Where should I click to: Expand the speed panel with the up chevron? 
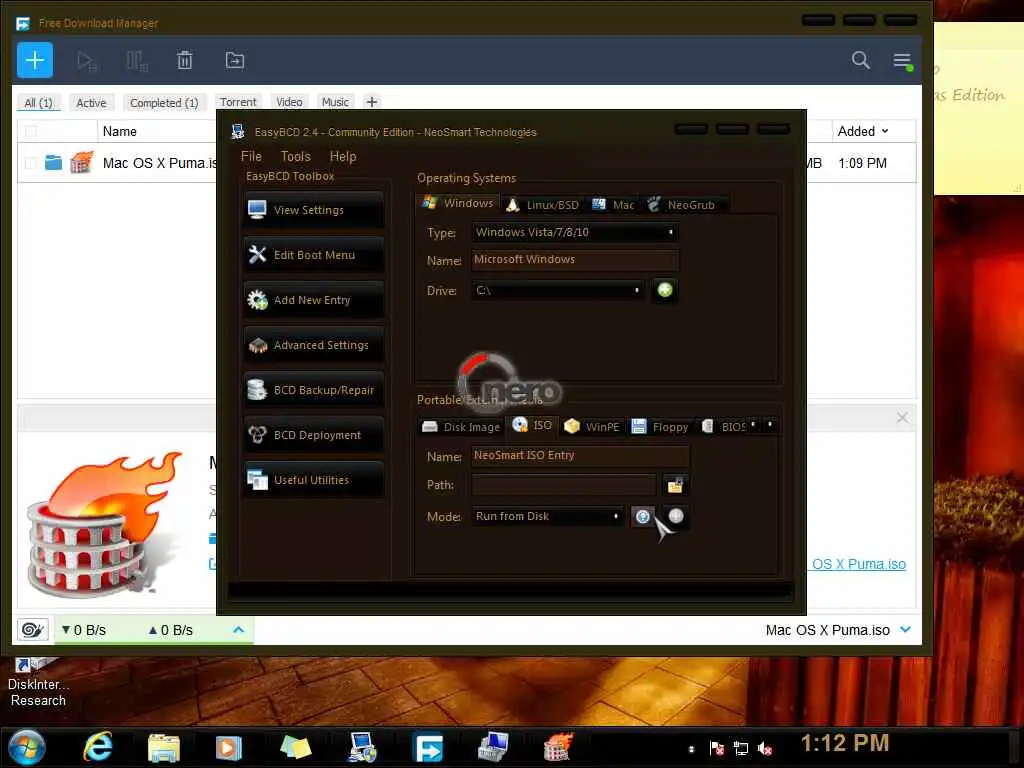238,630
